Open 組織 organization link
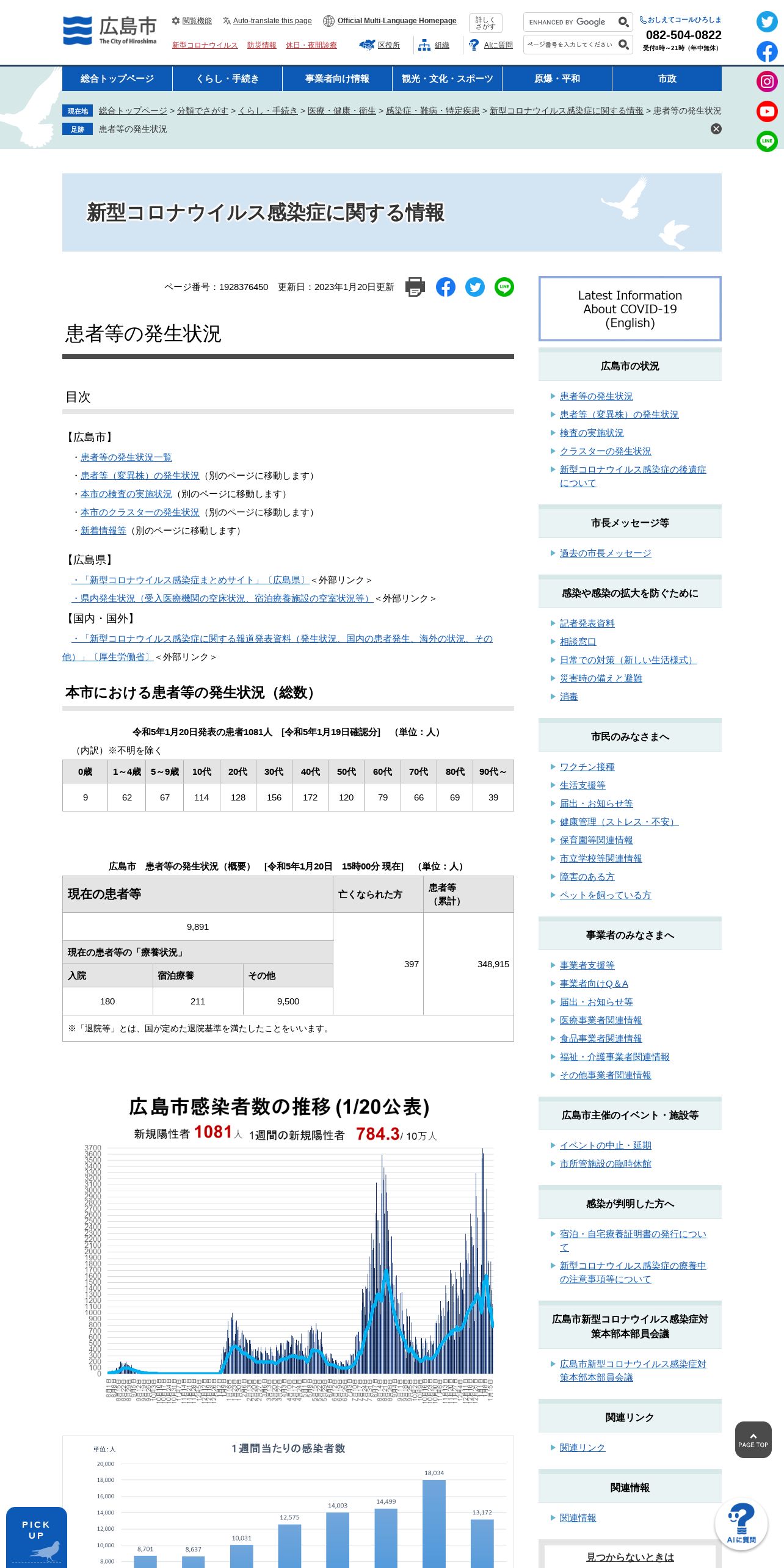This screenshot has height=1568, width=784. pos(434,45)
